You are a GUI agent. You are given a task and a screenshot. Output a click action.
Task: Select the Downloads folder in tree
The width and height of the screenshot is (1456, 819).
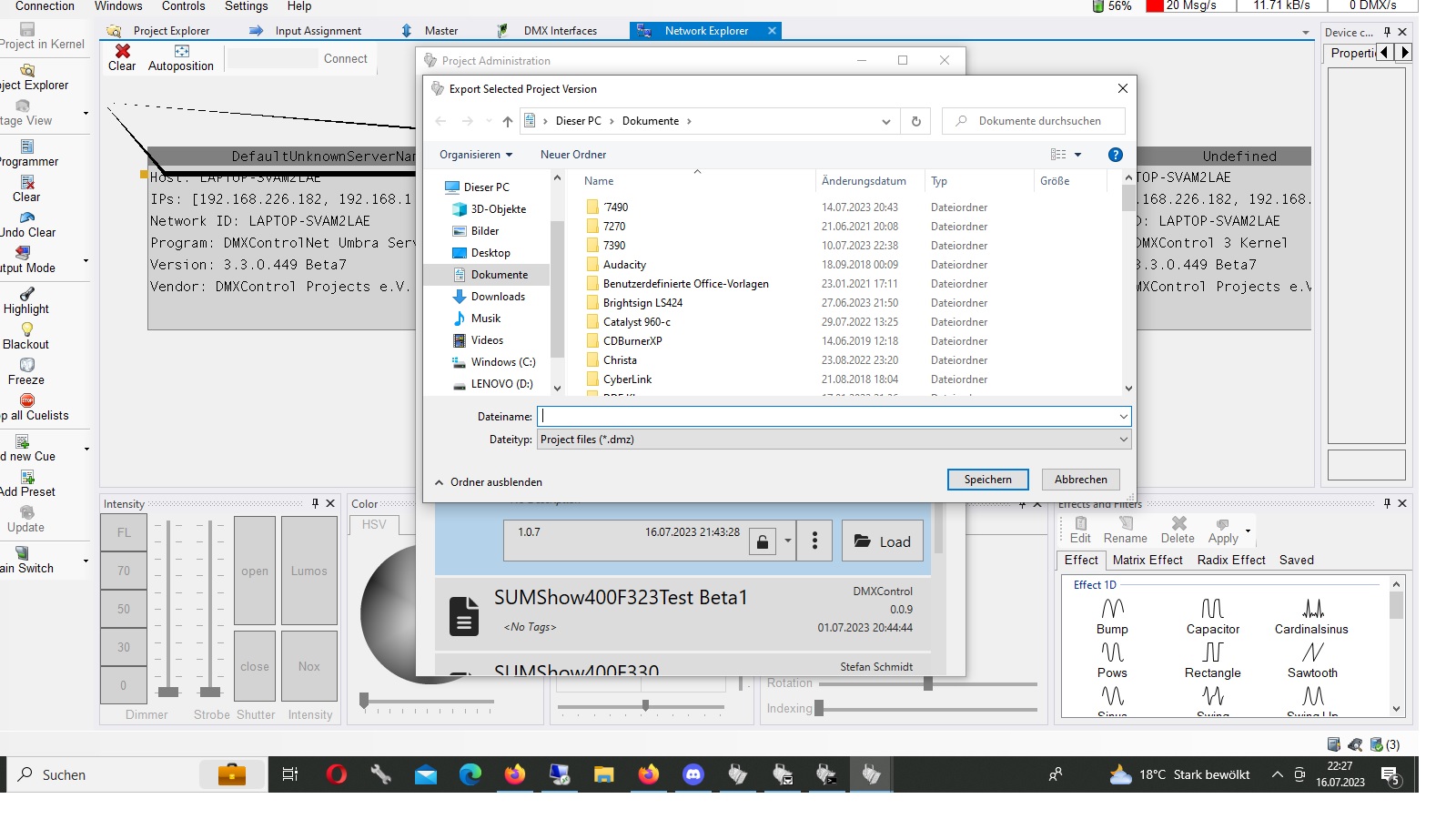point(498,297)
